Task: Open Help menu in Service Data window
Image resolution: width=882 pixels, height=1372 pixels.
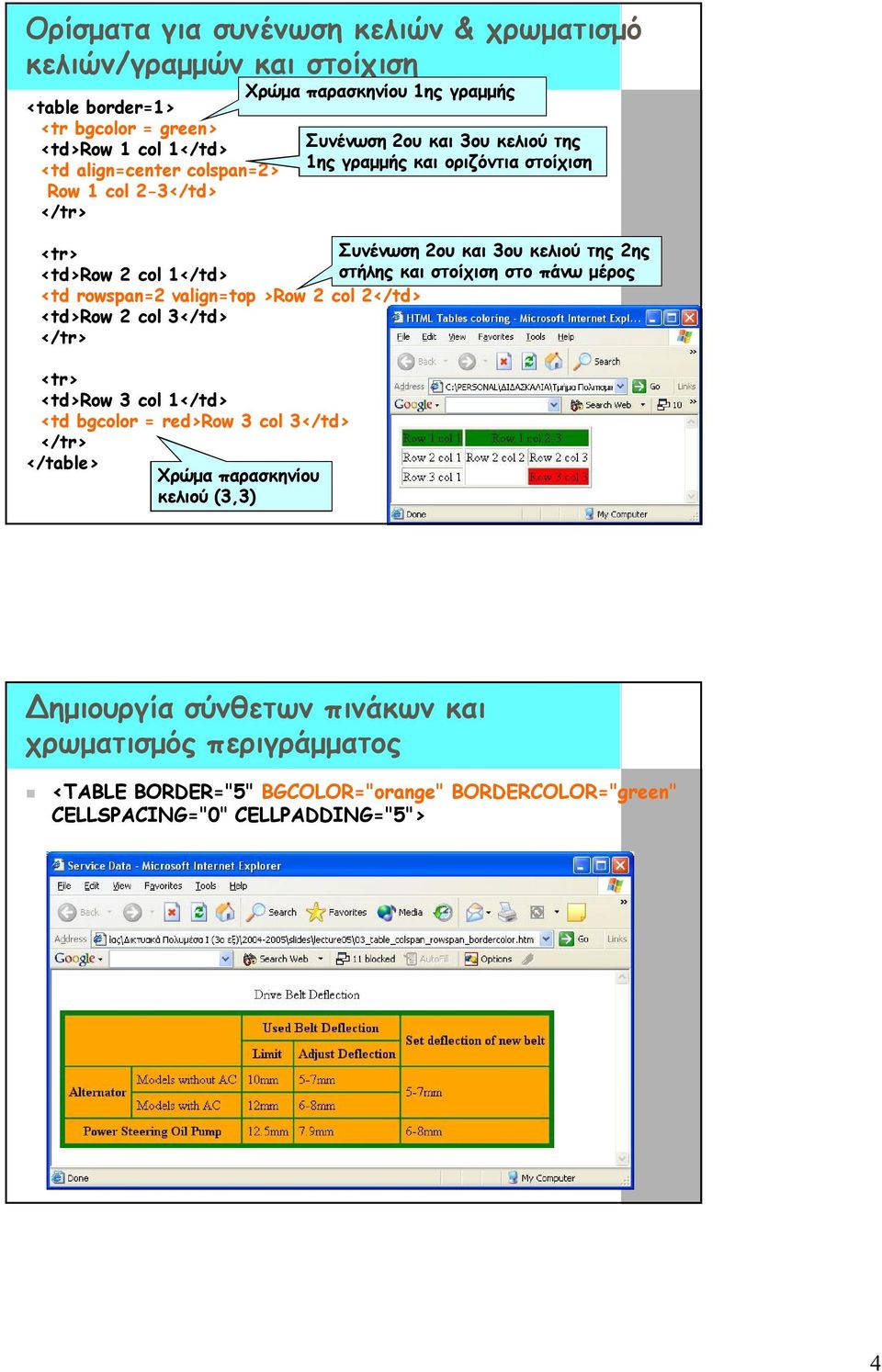Action: click(238, 886)
